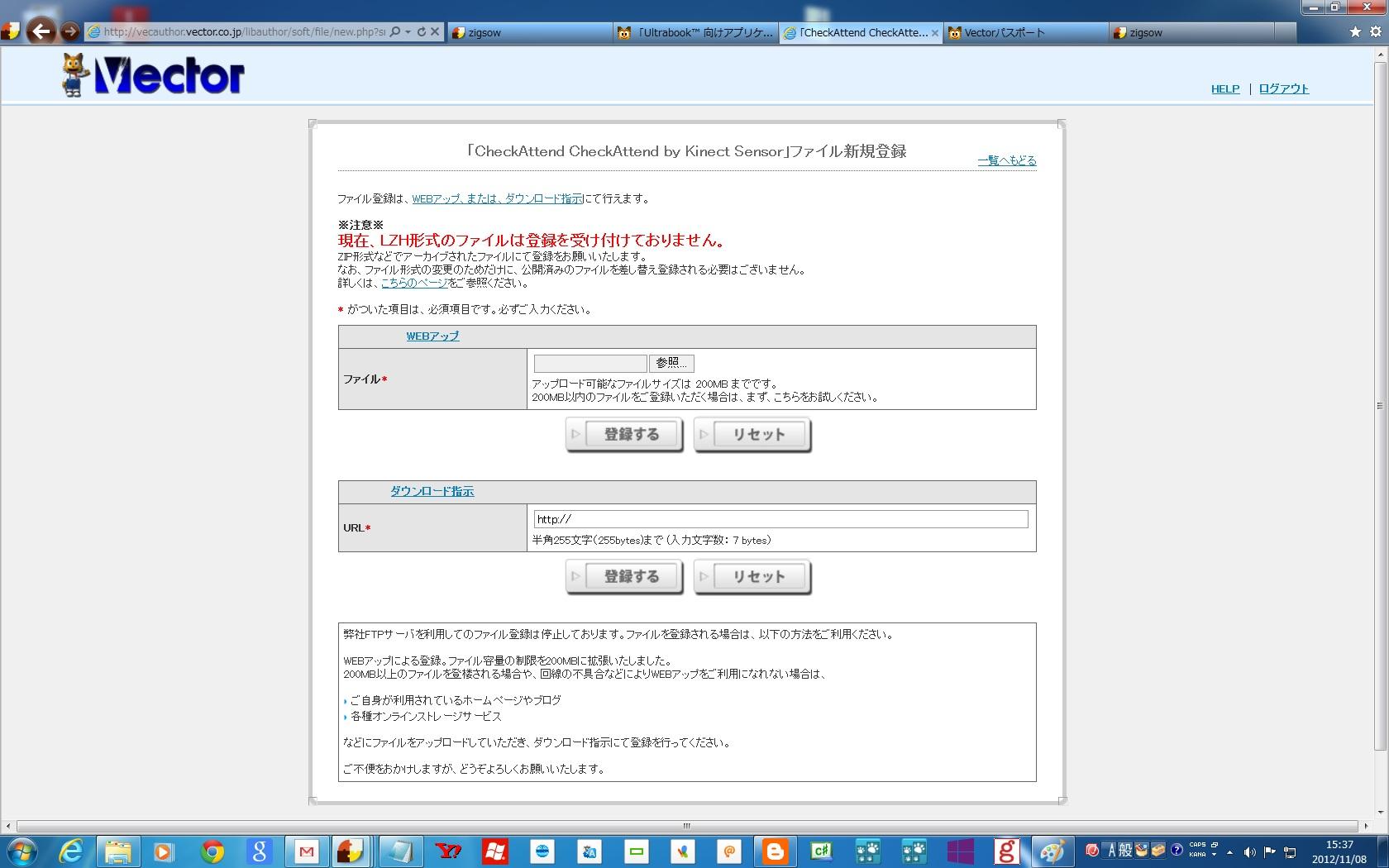Stop loading with the address bar X
The image size is (1389, 868).
436,32
